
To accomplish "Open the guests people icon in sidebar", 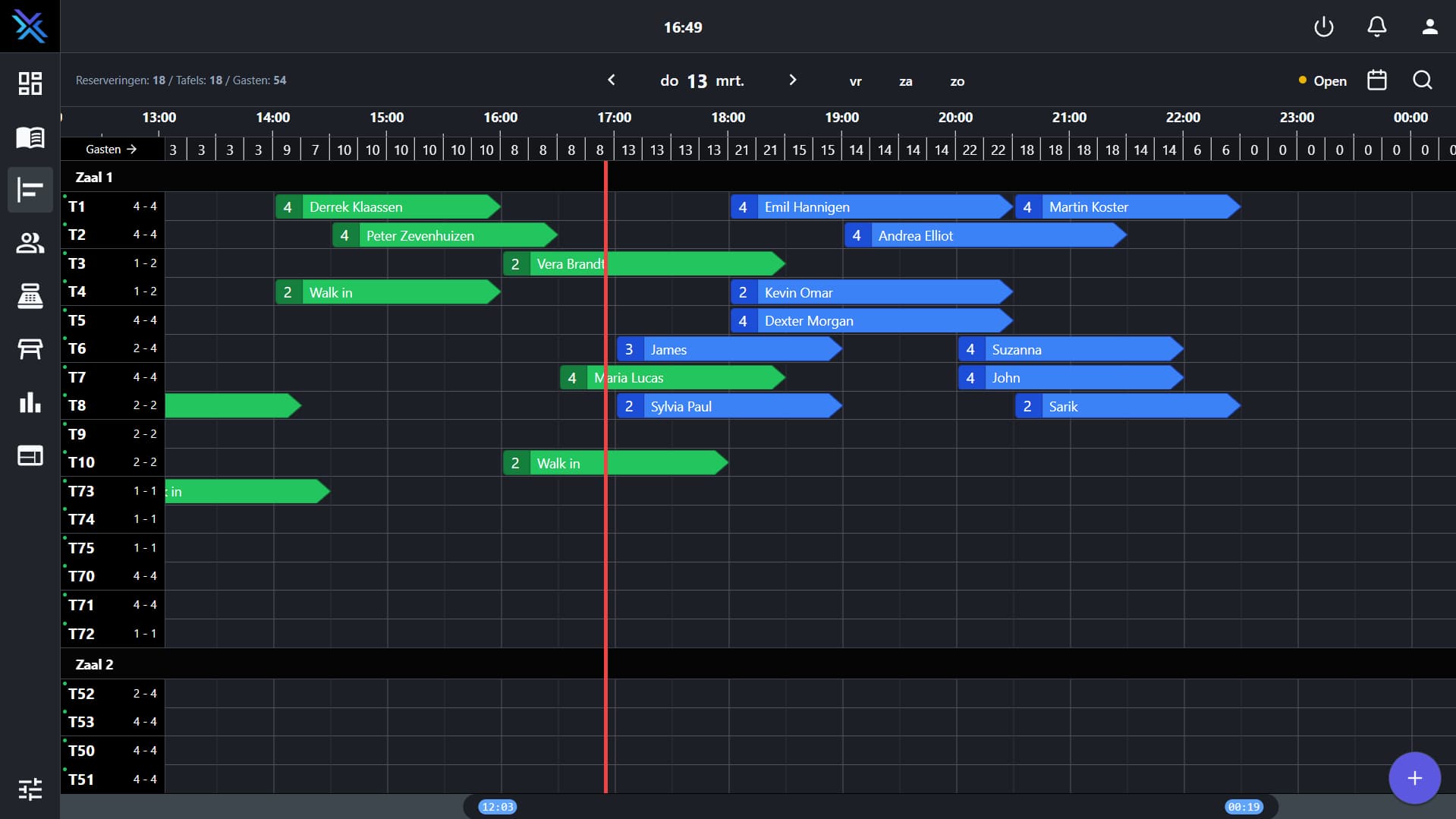I will (x=30, y=243).
